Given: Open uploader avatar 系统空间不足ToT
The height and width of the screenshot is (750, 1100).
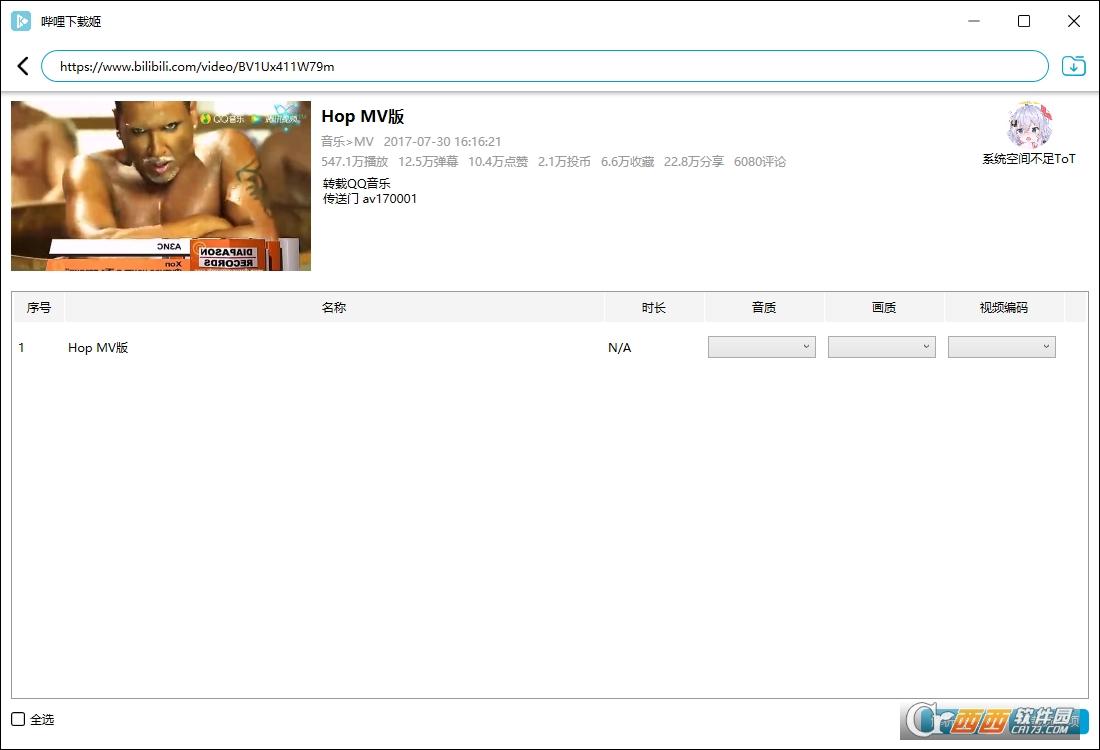Looking at the screenshot, I should 1028,125.
